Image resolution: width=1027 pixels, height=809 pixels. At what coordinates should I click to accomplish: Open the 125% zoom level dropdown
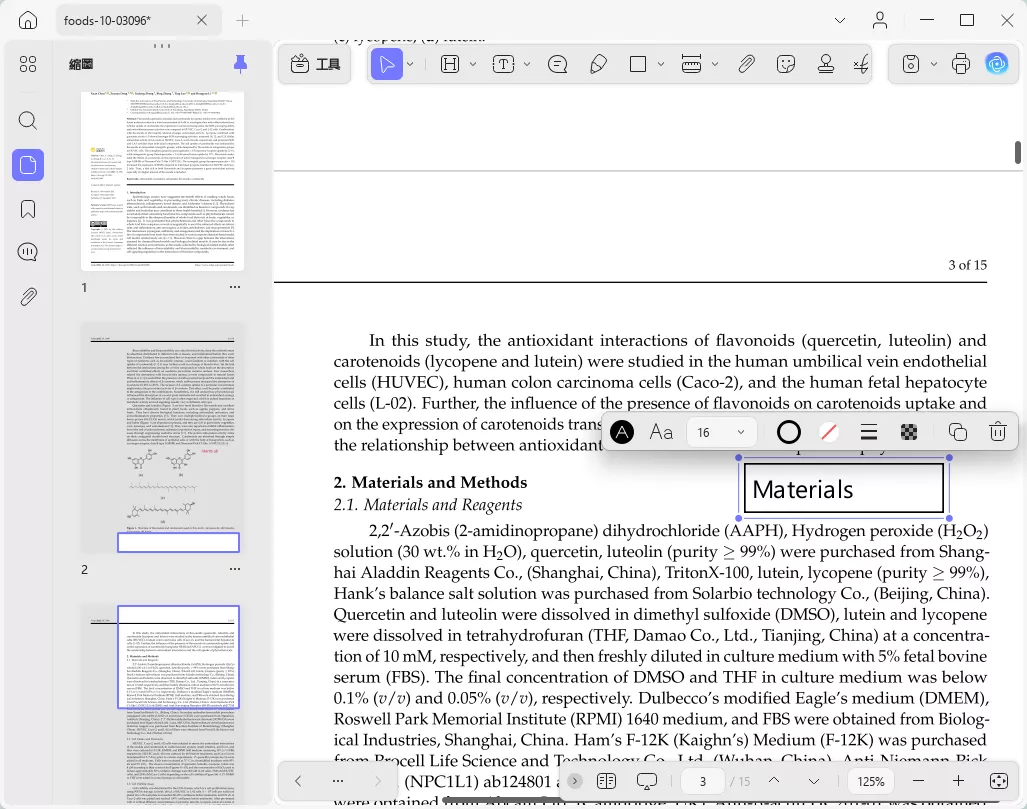pos(871,781)
